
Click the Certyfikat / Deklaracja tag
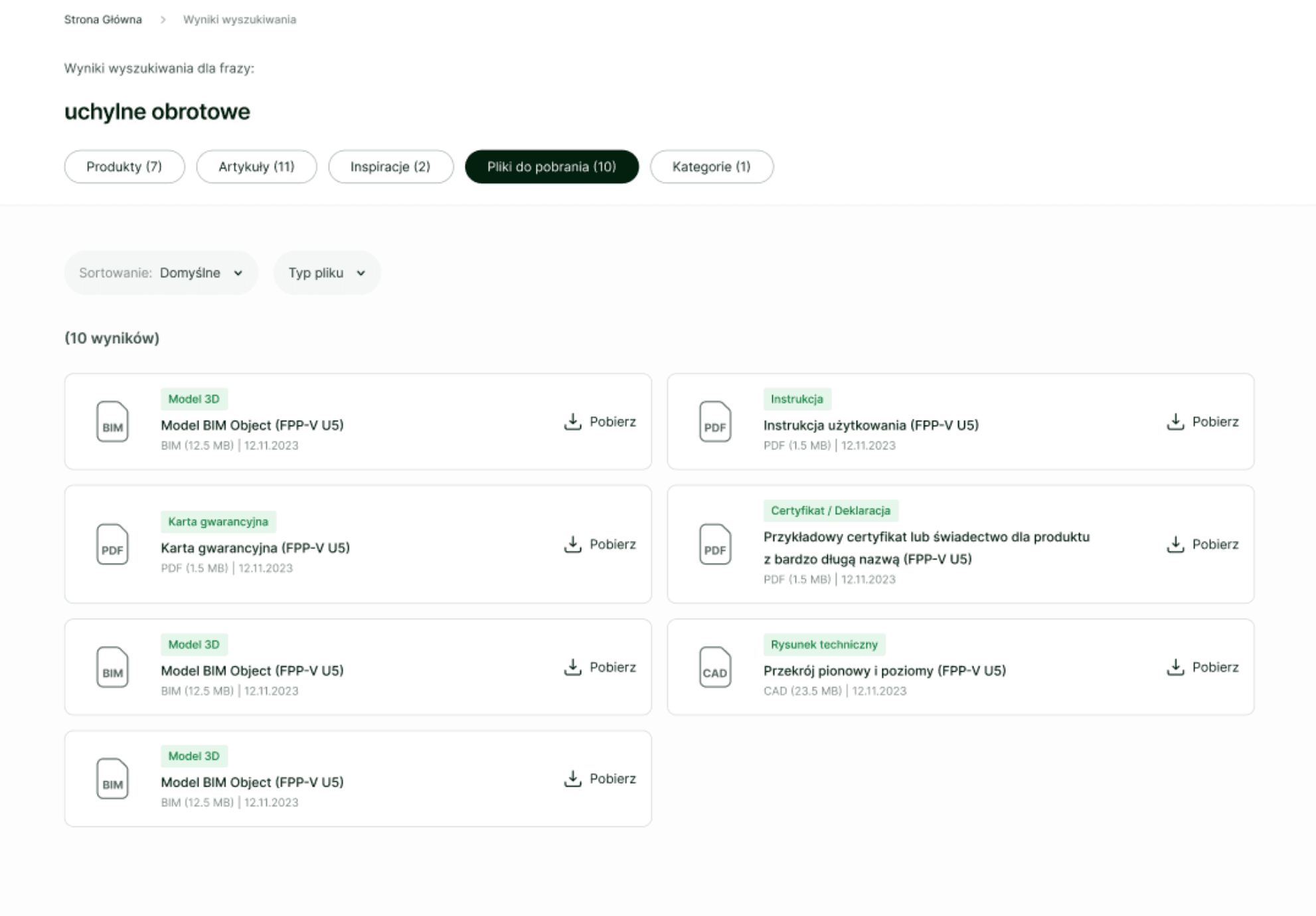point(831,510)
